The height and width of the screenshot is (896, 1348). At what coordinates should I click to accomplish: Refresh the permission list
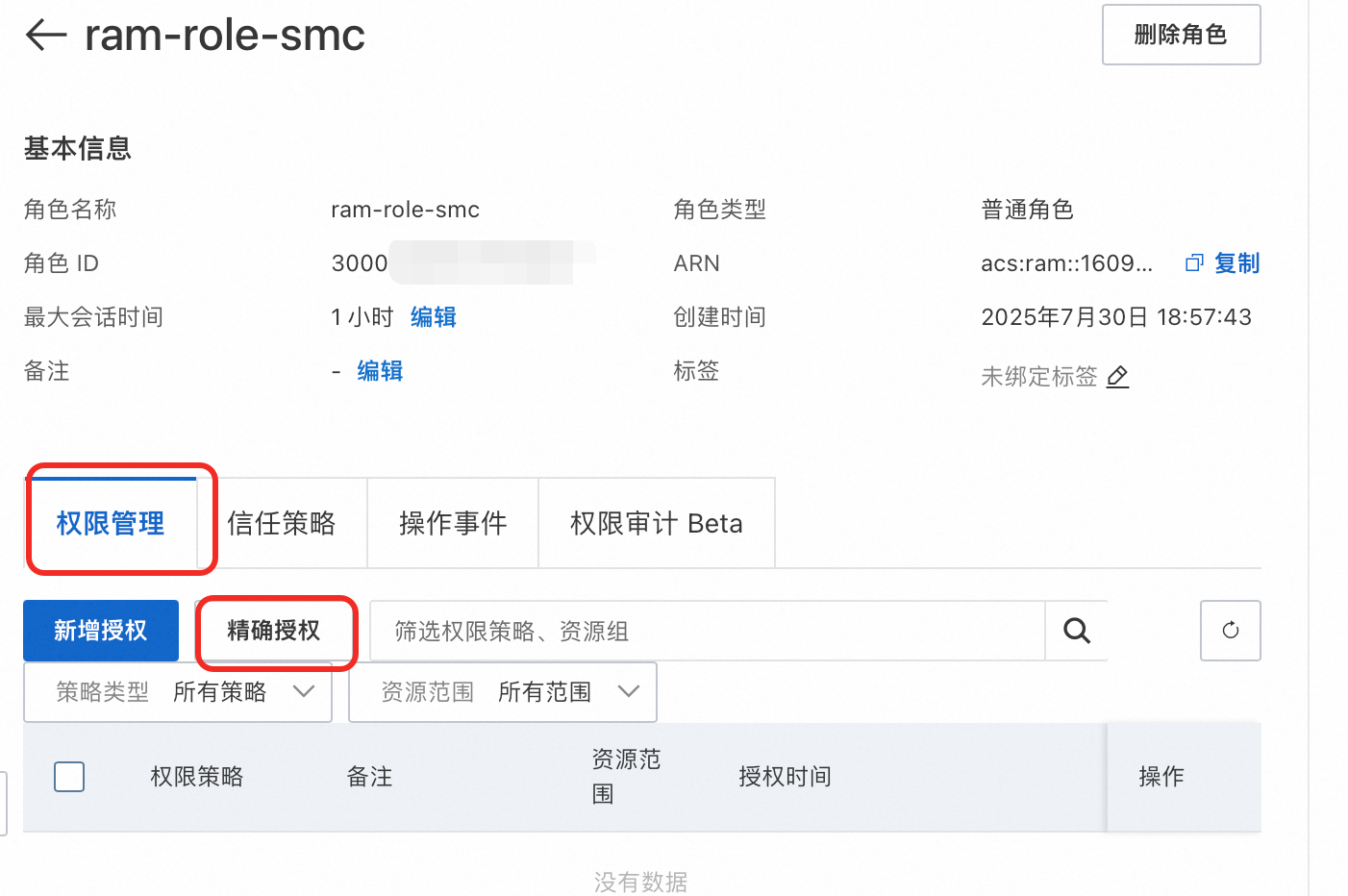[x=1231, y=631]
